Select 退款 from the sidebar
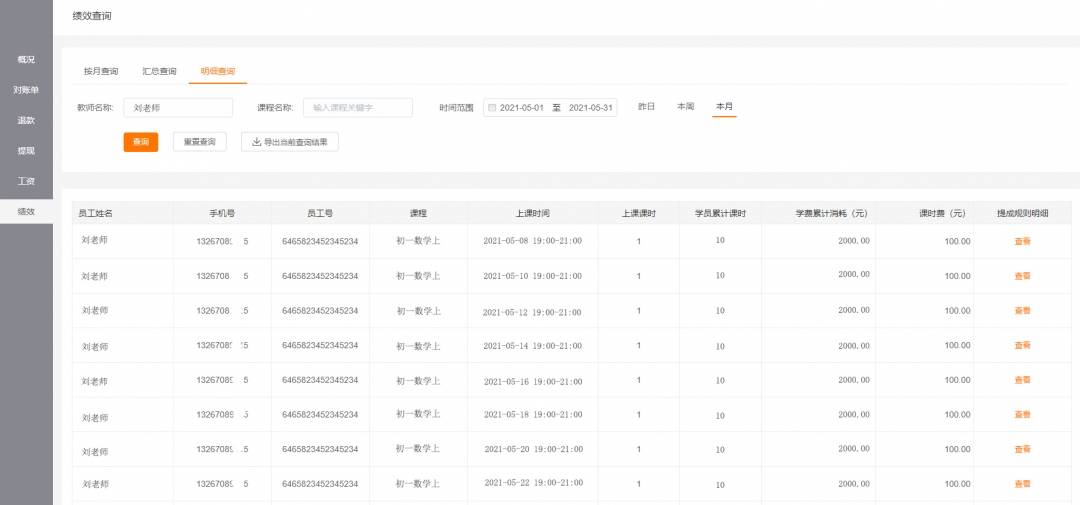The image size is (1080, 505). [26, 121]
